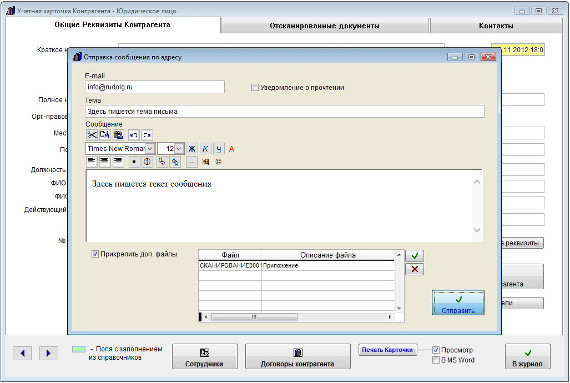Screen dimensions: 570x383
Task: Click attachment table vertical scroll down arrow
Action: (399, 309)
